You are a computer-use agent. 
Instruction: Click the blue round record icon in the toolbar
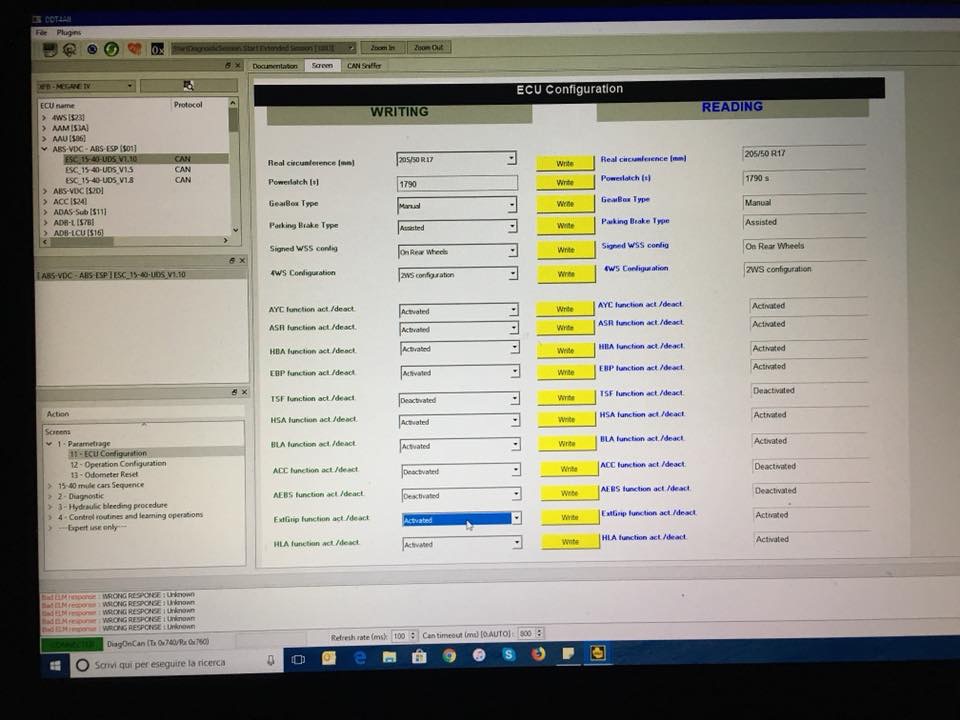[x=92, y=49]
